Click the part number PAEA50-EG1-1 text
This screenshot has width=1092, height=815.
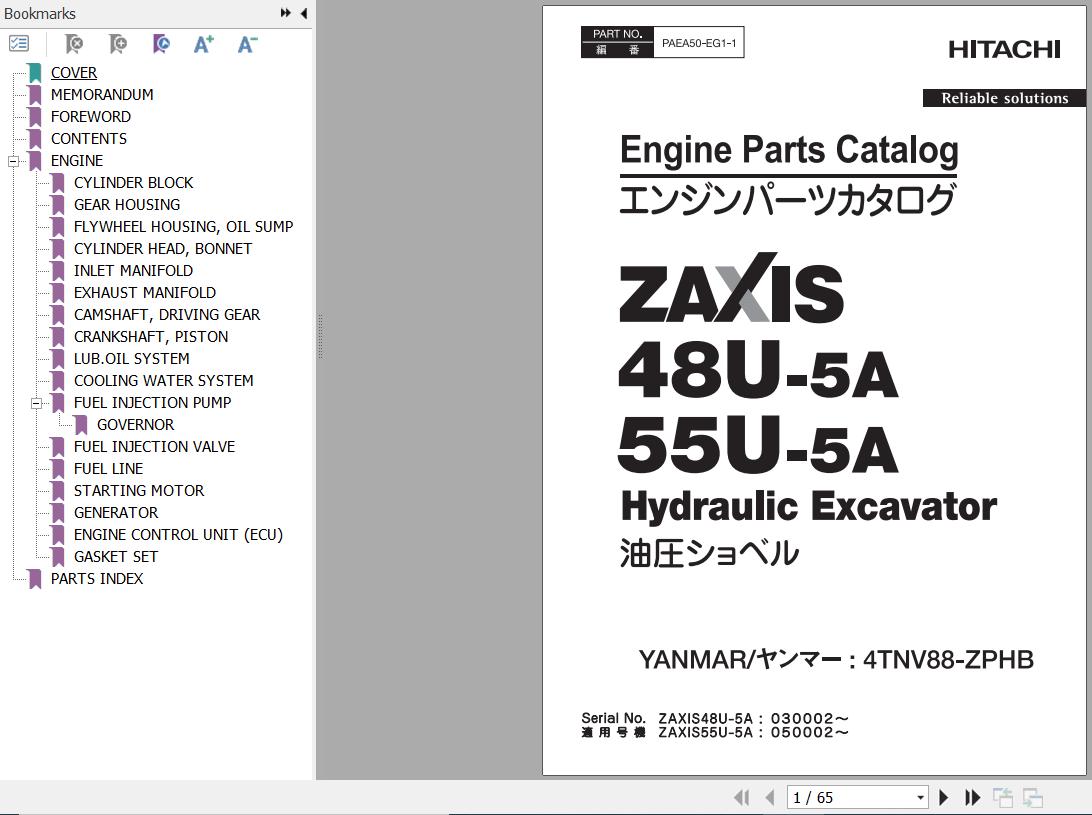pyautogui.click(x=699, y=43)
